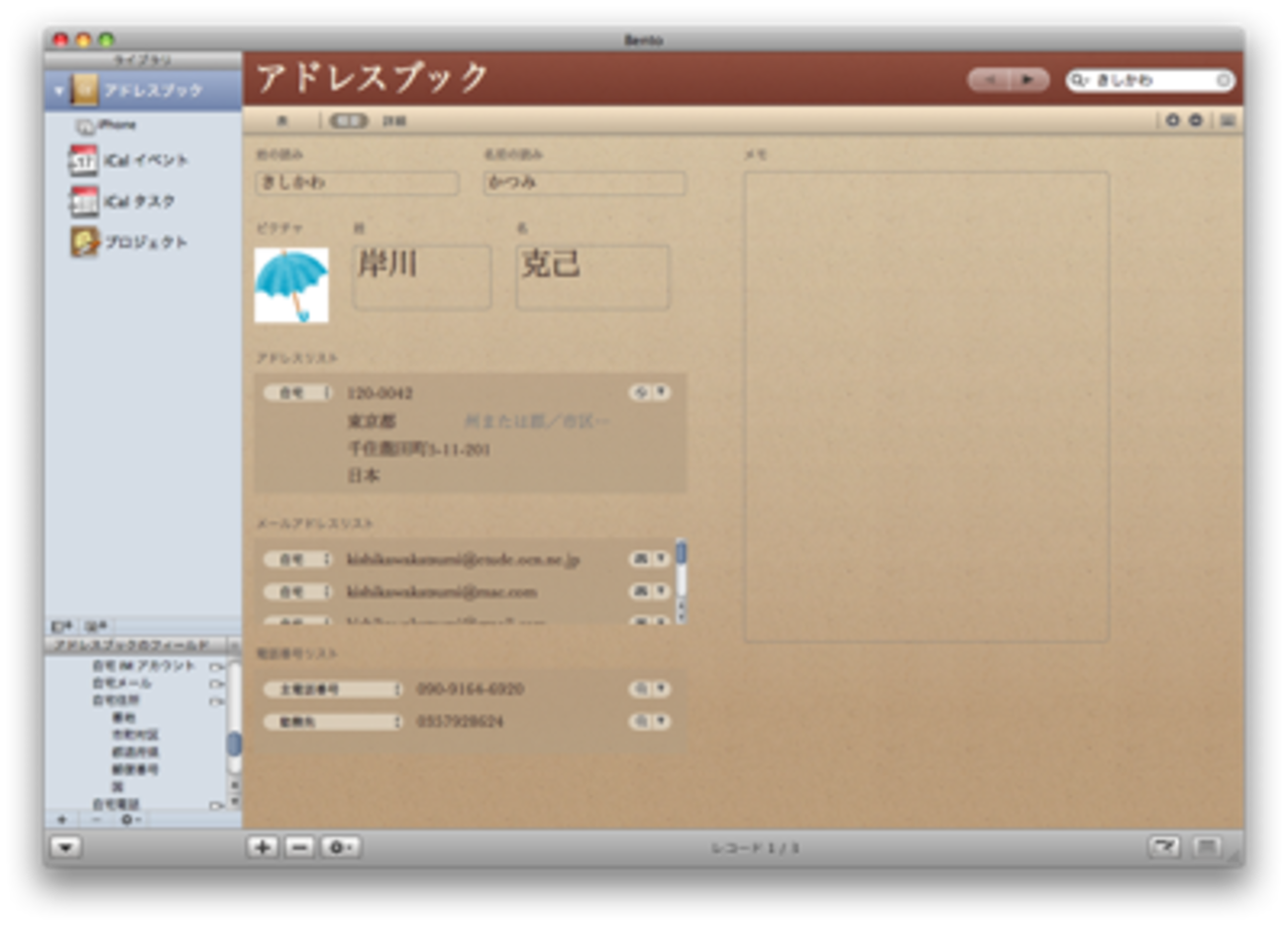
Task: Click the blue umbrella picture thumbnail
Action: pos(291,285)
